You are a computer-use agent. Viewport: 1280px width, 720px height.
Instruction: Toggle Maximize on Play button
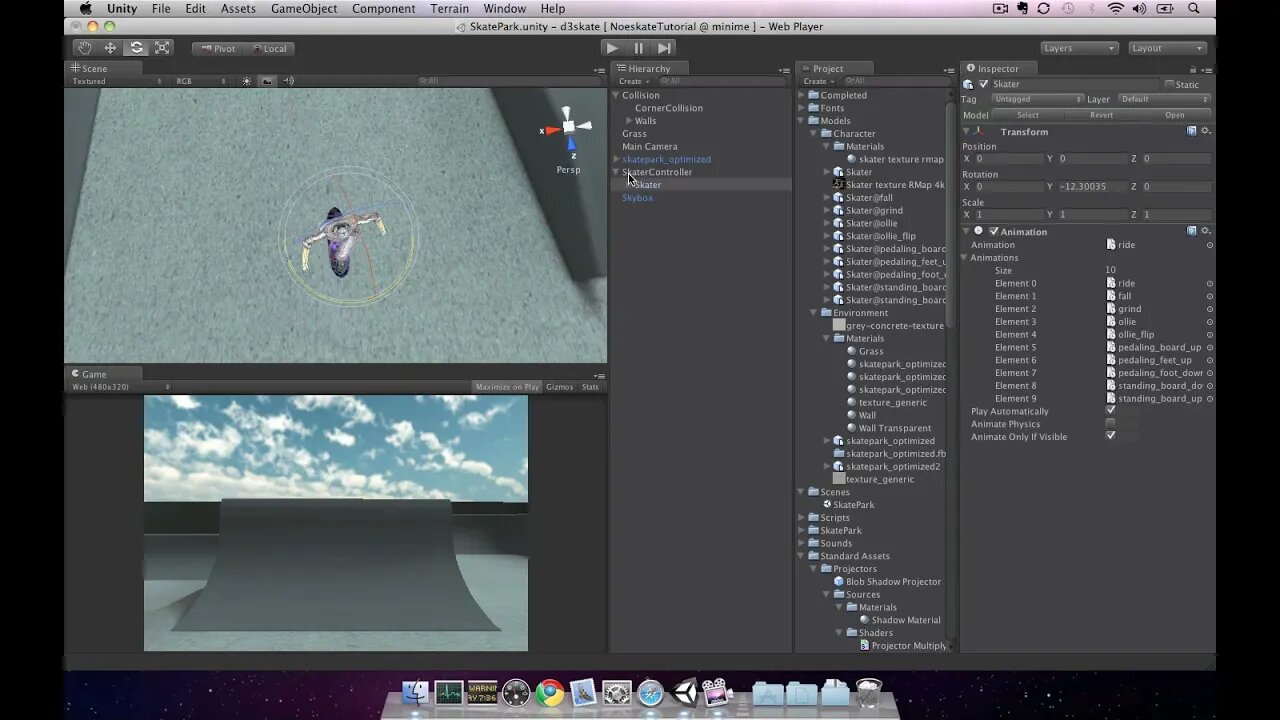point(507,387)
